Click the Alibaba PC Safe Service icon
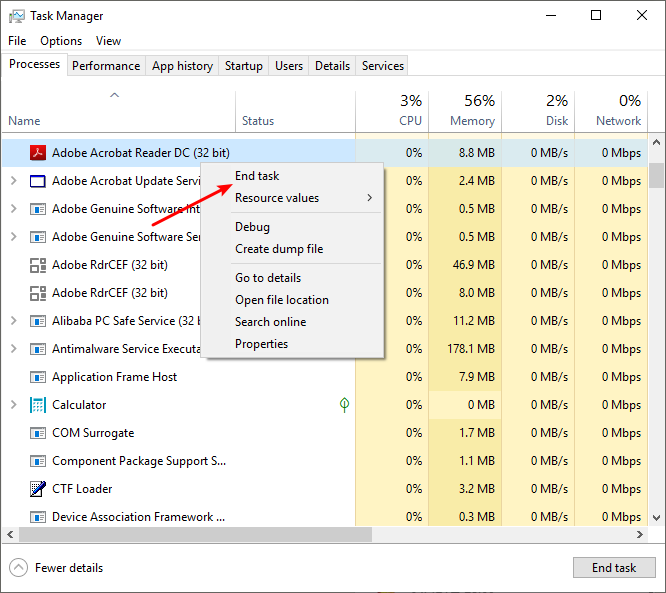 [x=38, y=321]
